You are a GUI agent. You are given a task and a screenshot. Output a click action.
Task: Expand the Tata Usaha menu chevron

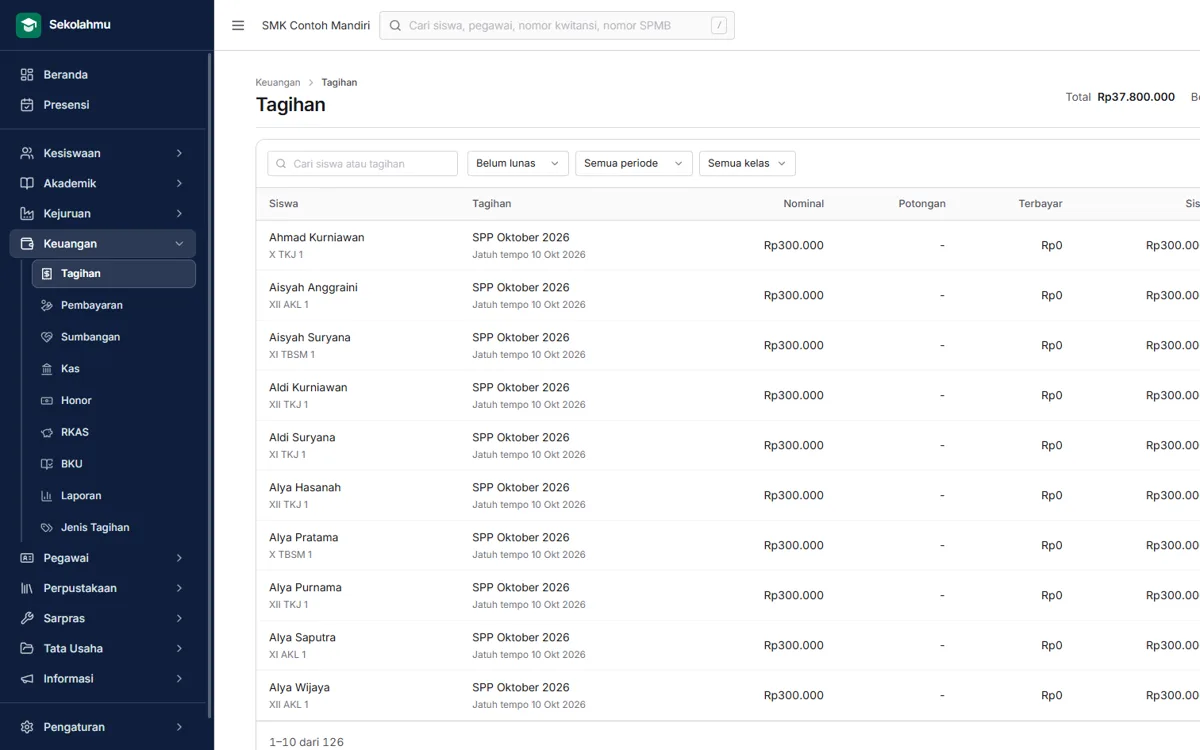(180, 648)
